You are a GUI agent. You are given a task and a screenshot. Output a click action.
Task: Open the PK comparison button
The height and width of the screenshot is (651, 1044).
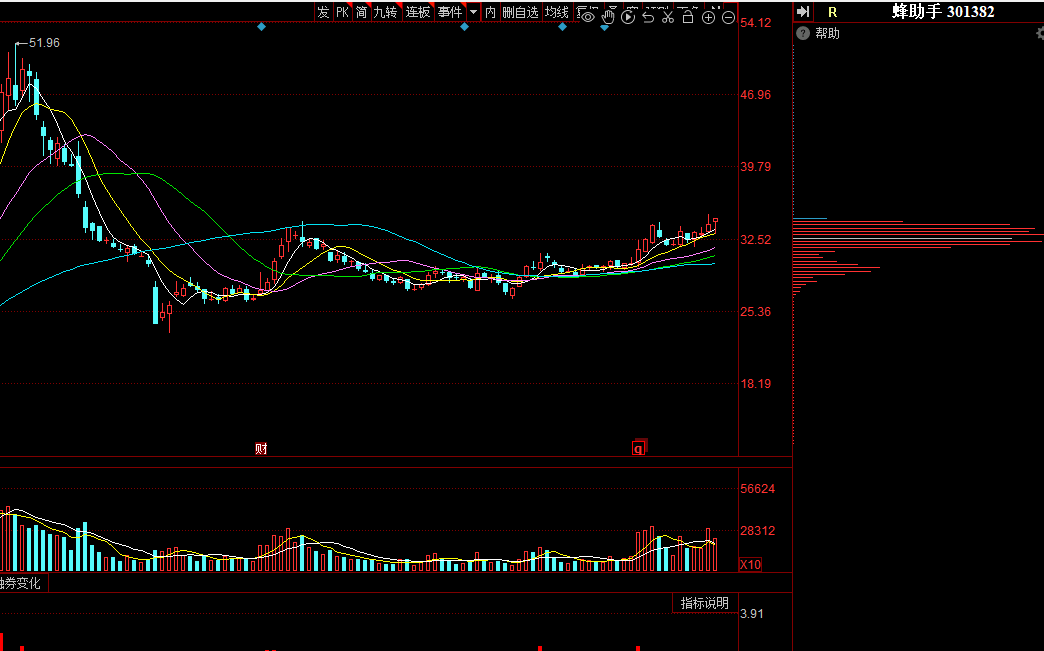342,12
